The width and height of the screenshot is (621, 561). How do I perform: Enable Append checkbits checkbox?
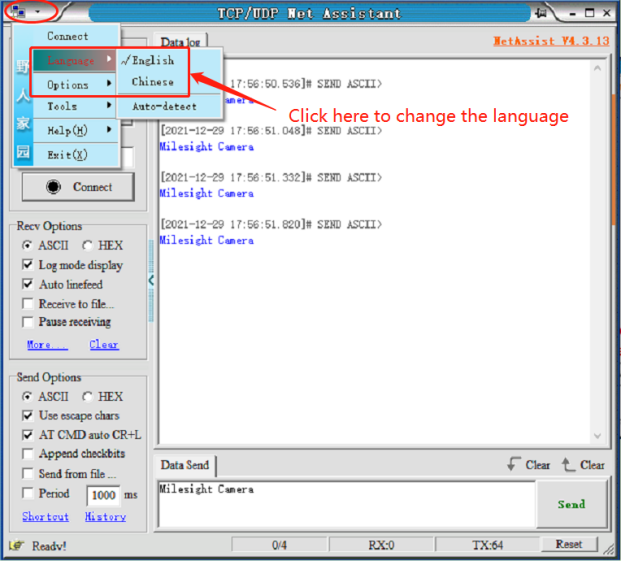(x=28, y=453)
